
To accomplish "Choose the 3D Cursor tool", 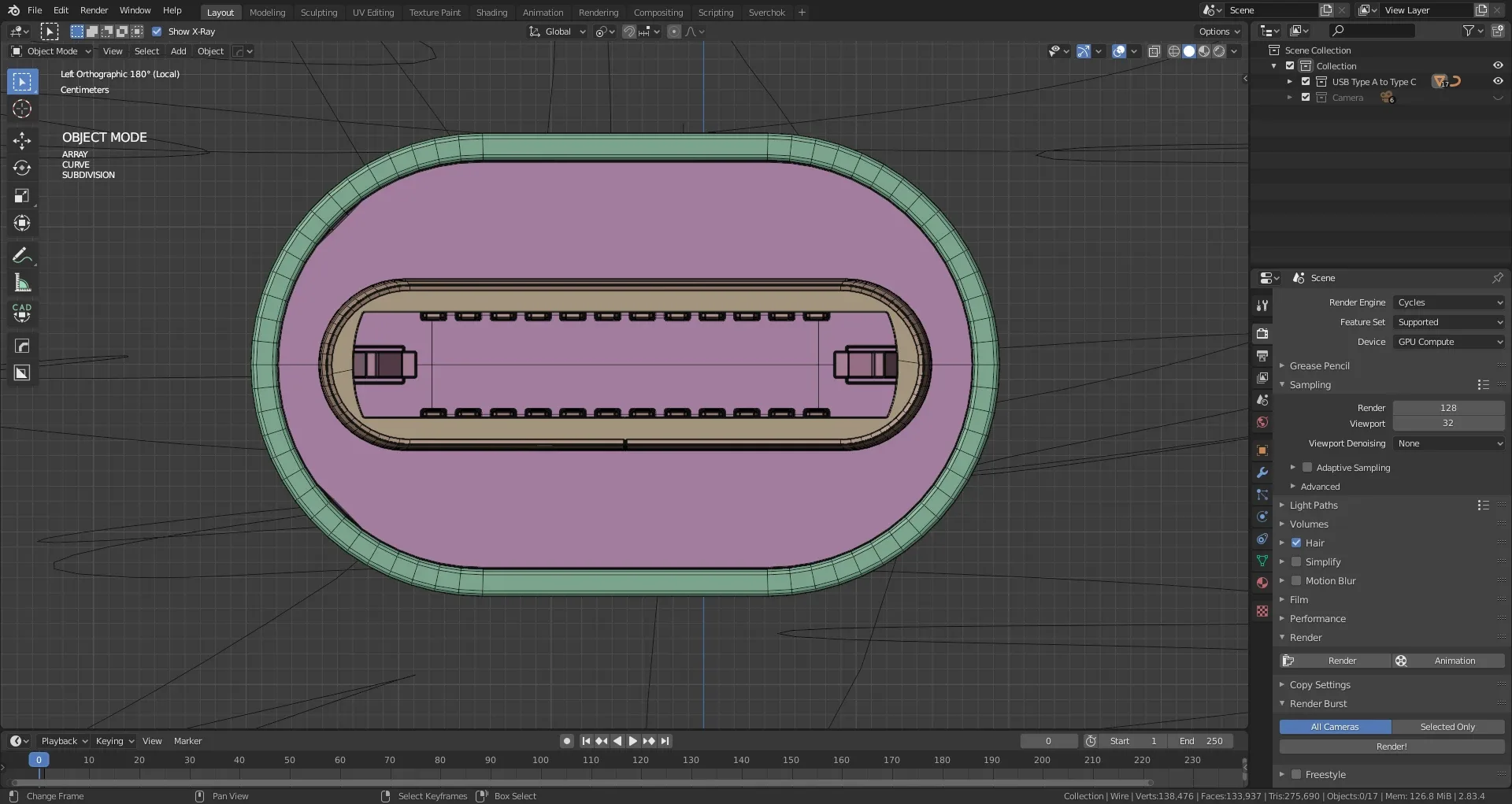I will (x=22, y=109).
